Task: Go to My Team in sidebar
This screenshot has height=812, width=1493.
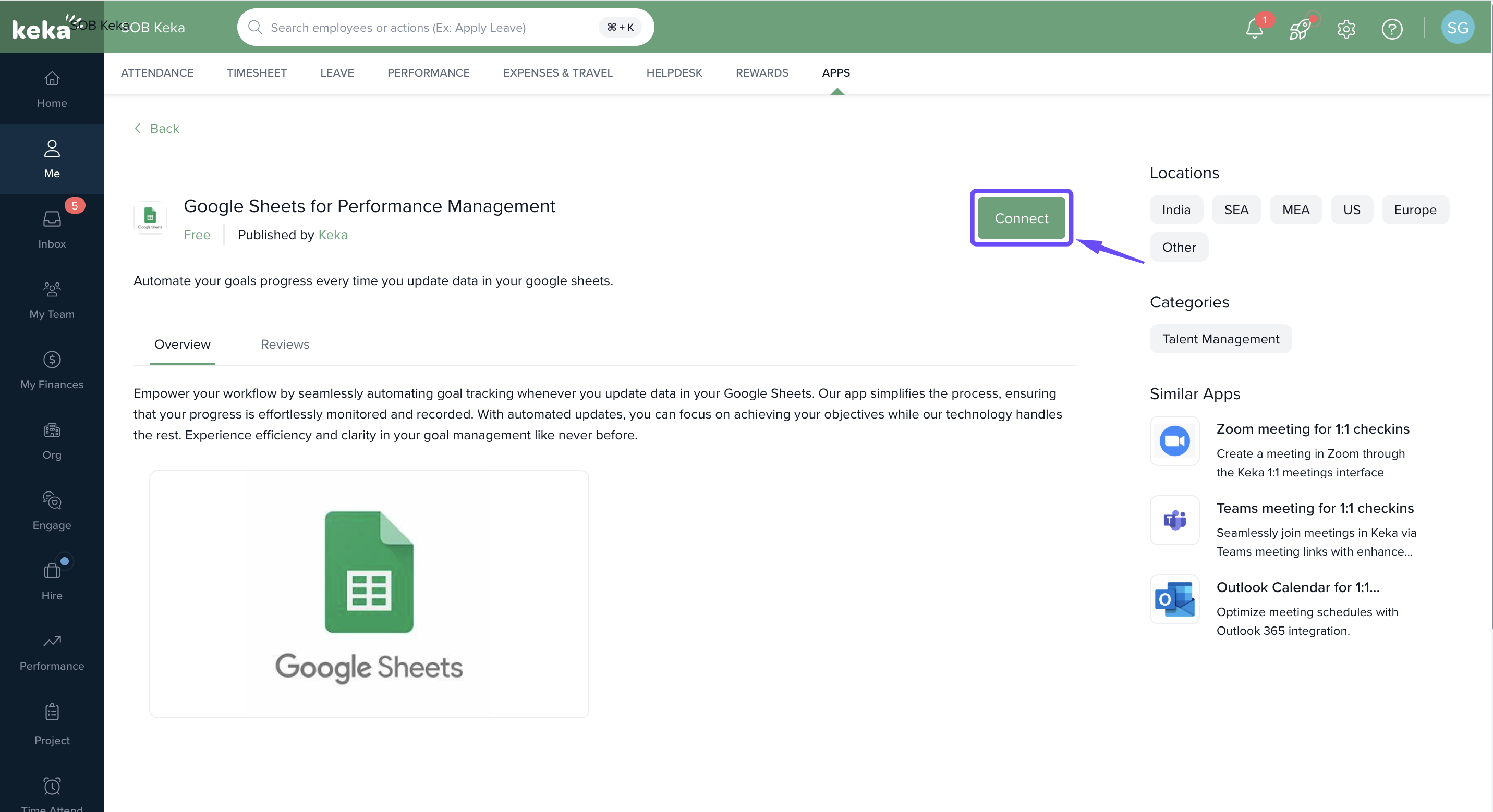Action: tap(52, 299)
